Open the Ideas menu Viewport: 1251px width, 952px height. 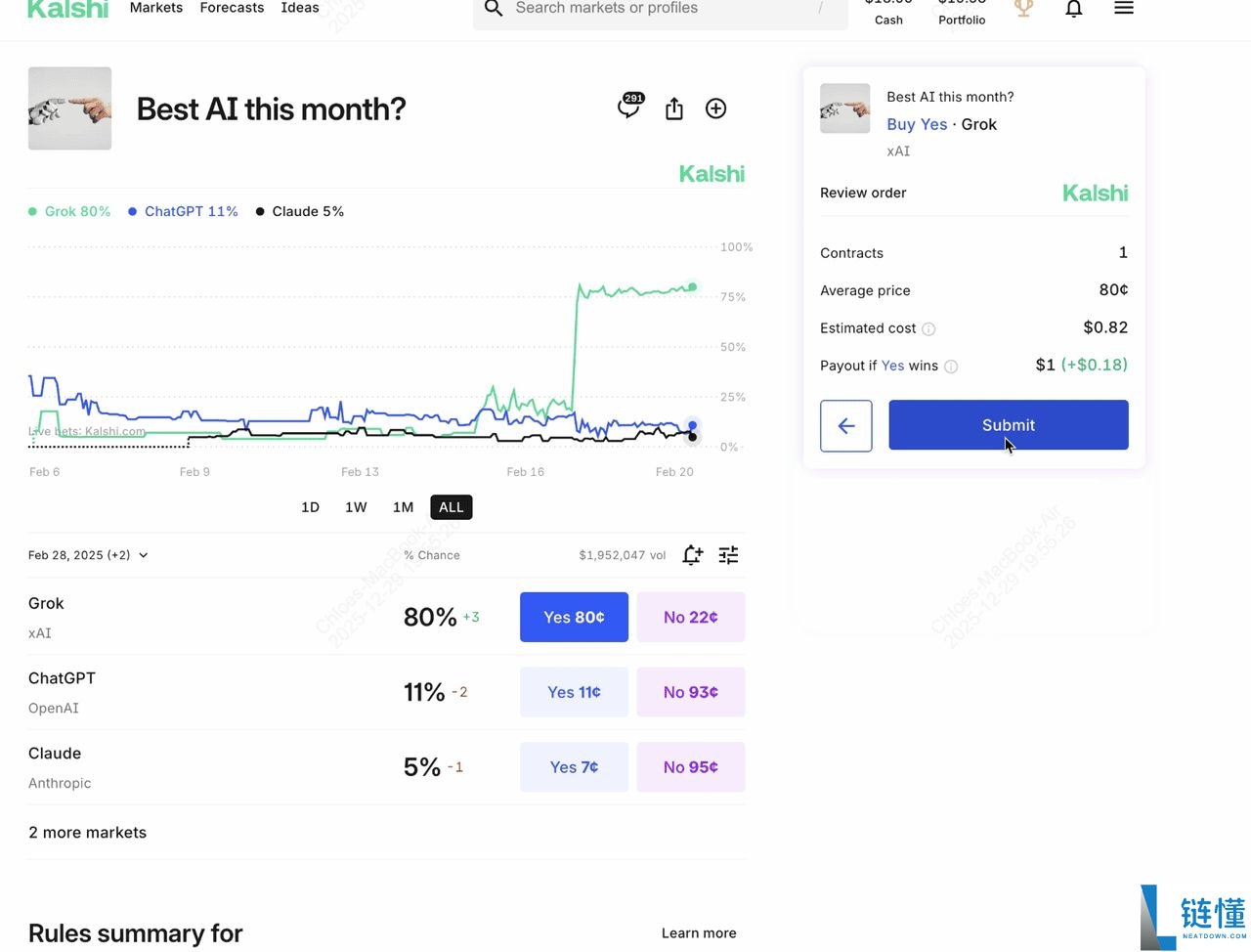(300, 8)
